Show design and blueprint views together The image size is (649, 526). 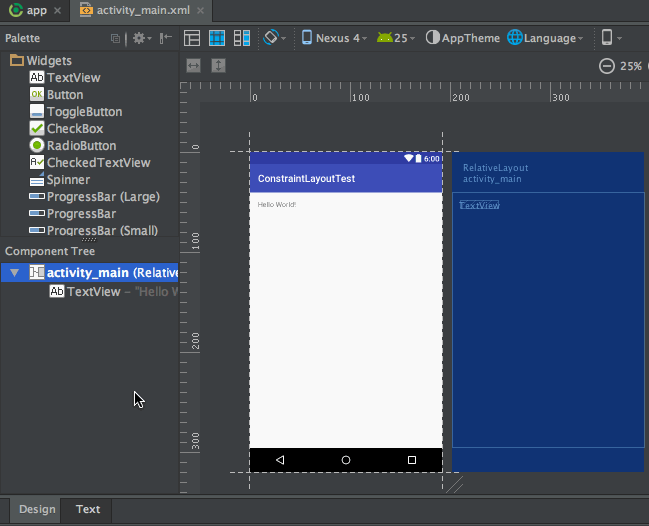(242, 38)
